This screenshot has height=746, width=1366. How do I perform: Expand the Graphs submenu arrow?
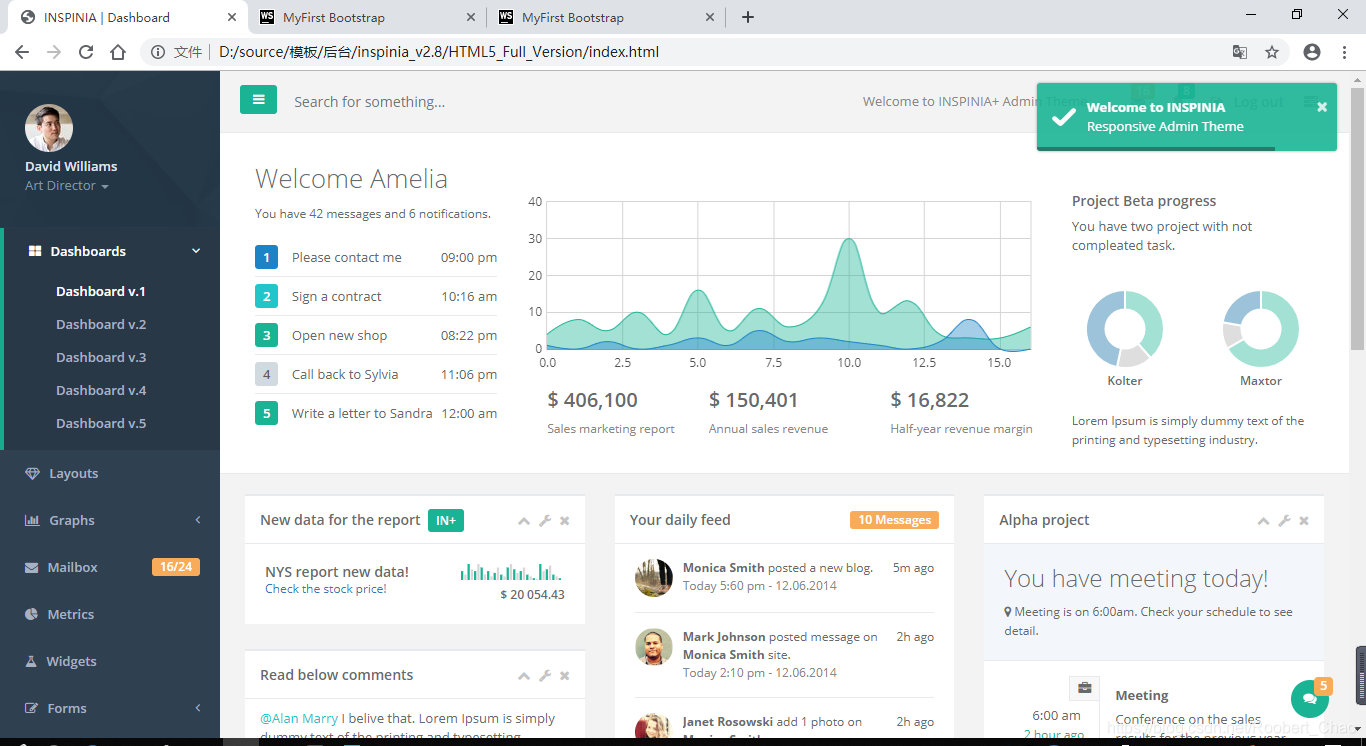[198, 520]
